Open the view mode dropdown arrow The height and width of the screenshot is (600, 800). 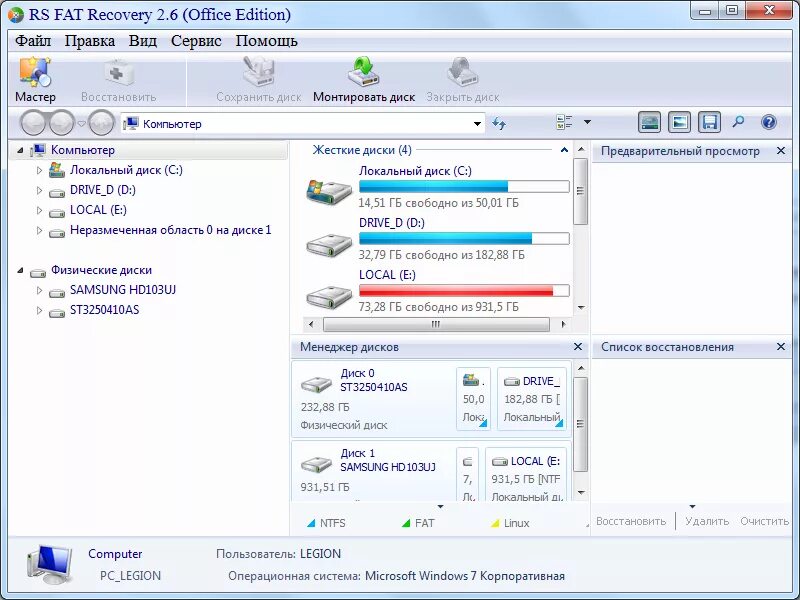[587, 122]
